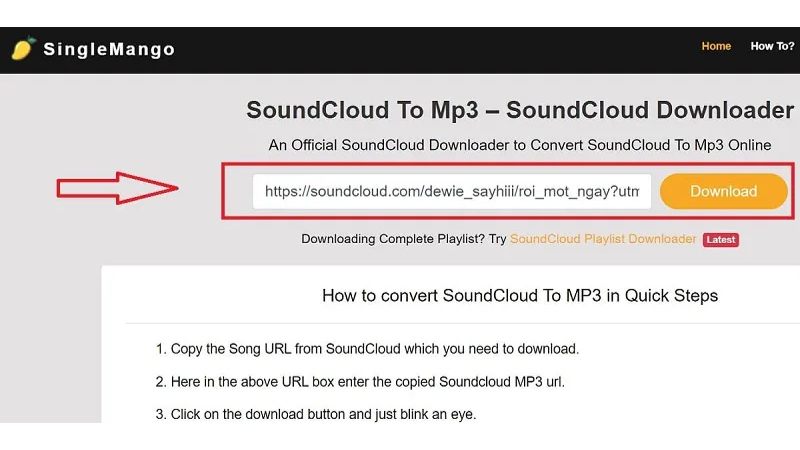Open the Home menu item
800x450 pixels.
[x=716, y=46]
